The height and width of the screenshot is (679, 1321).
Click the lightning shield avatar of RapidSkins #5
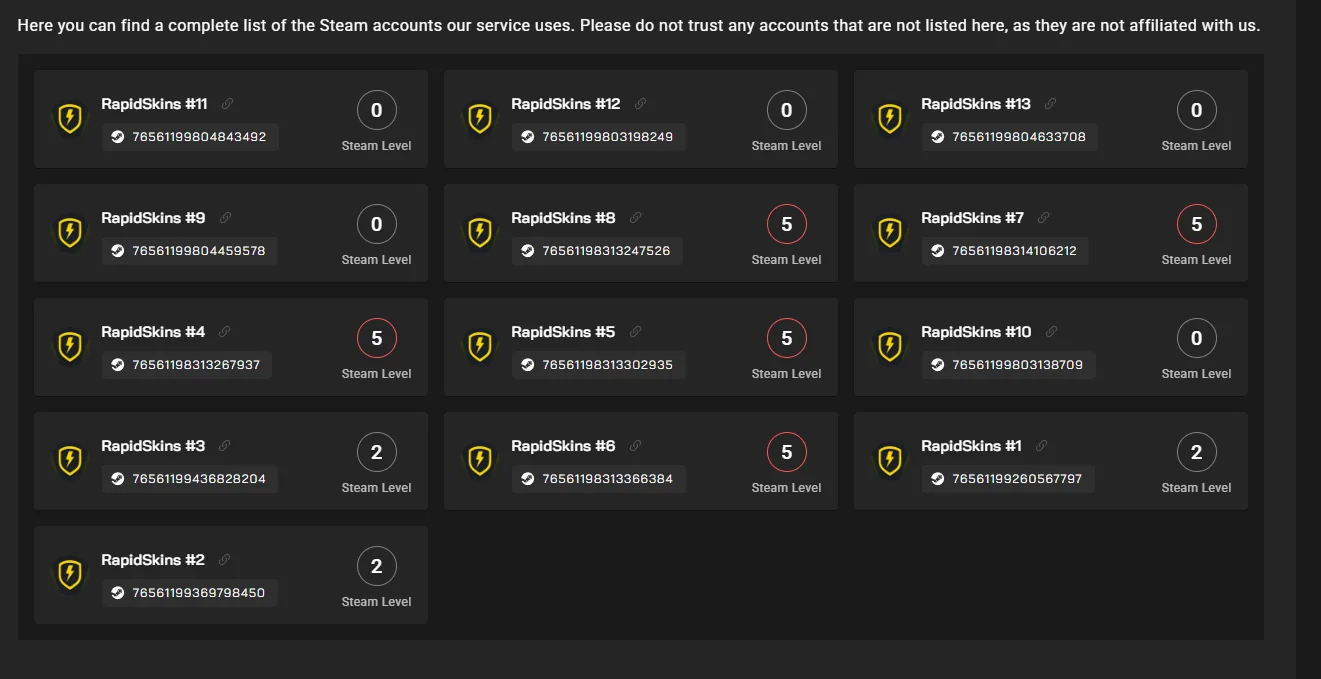tap(480, 348)
